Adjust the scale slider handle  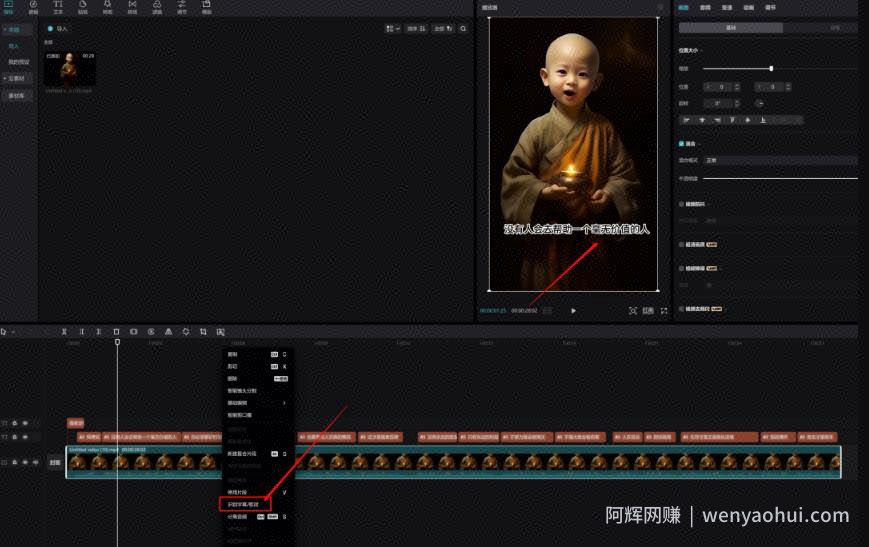[771, 69]
